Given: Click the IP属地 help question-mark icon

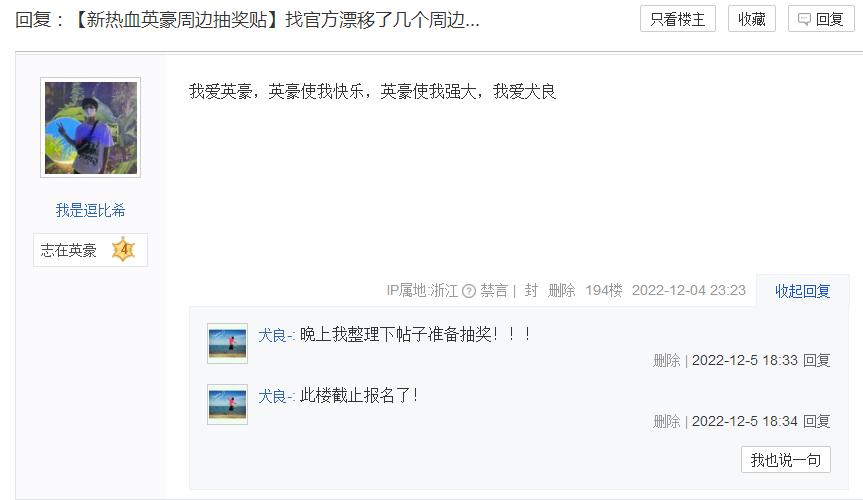Looking at the screenshot, I should [469, 291].
